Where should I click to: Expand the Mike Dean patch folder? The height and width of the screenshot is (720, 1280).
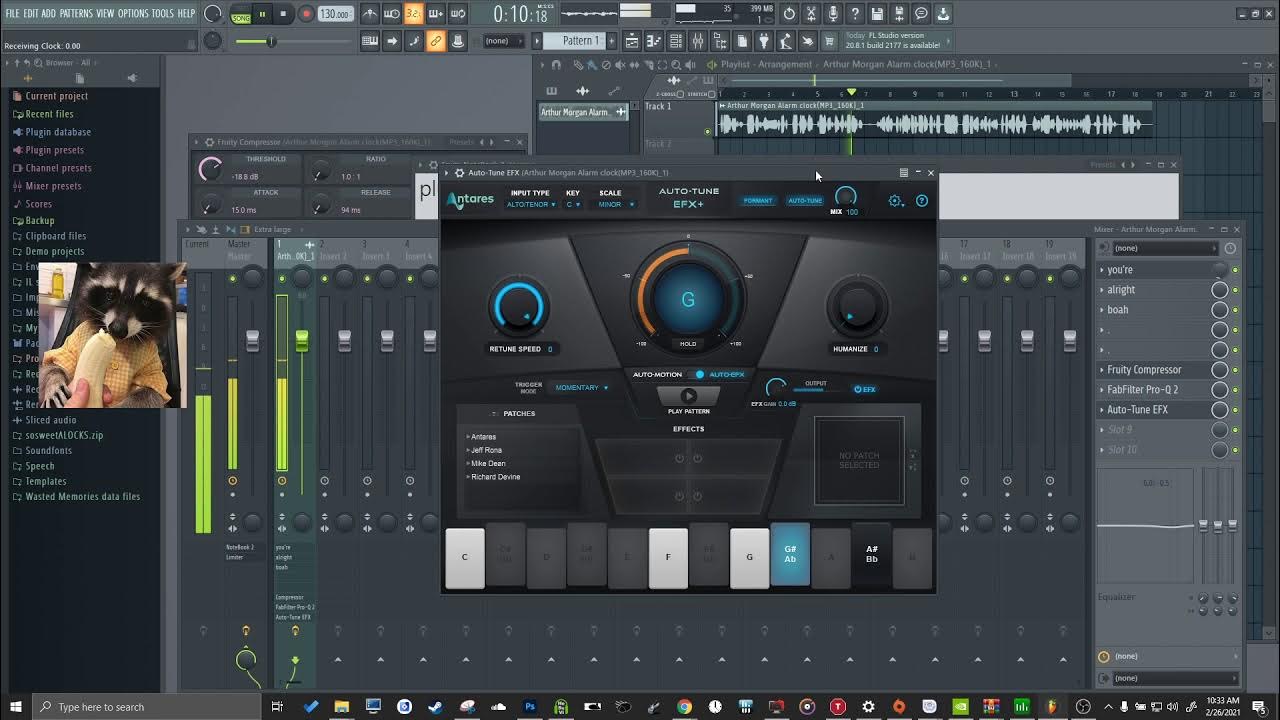486,463
